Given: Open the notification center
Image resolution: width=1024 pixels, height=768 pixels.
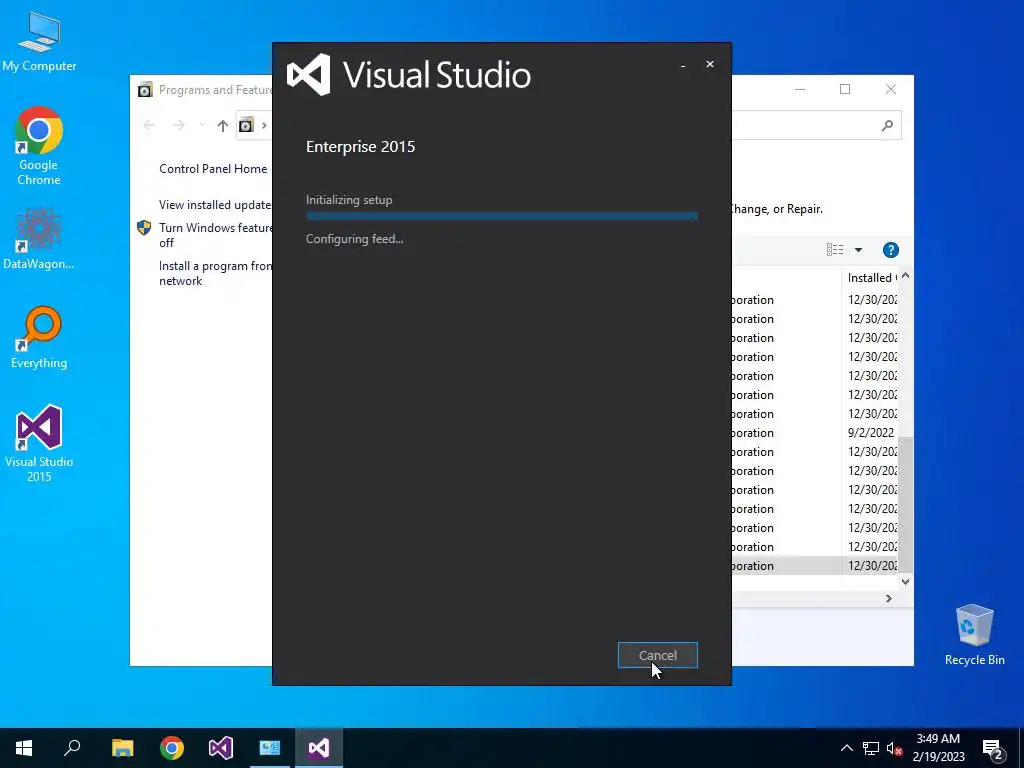Looking at the screenshot, I should coord(993,748).
